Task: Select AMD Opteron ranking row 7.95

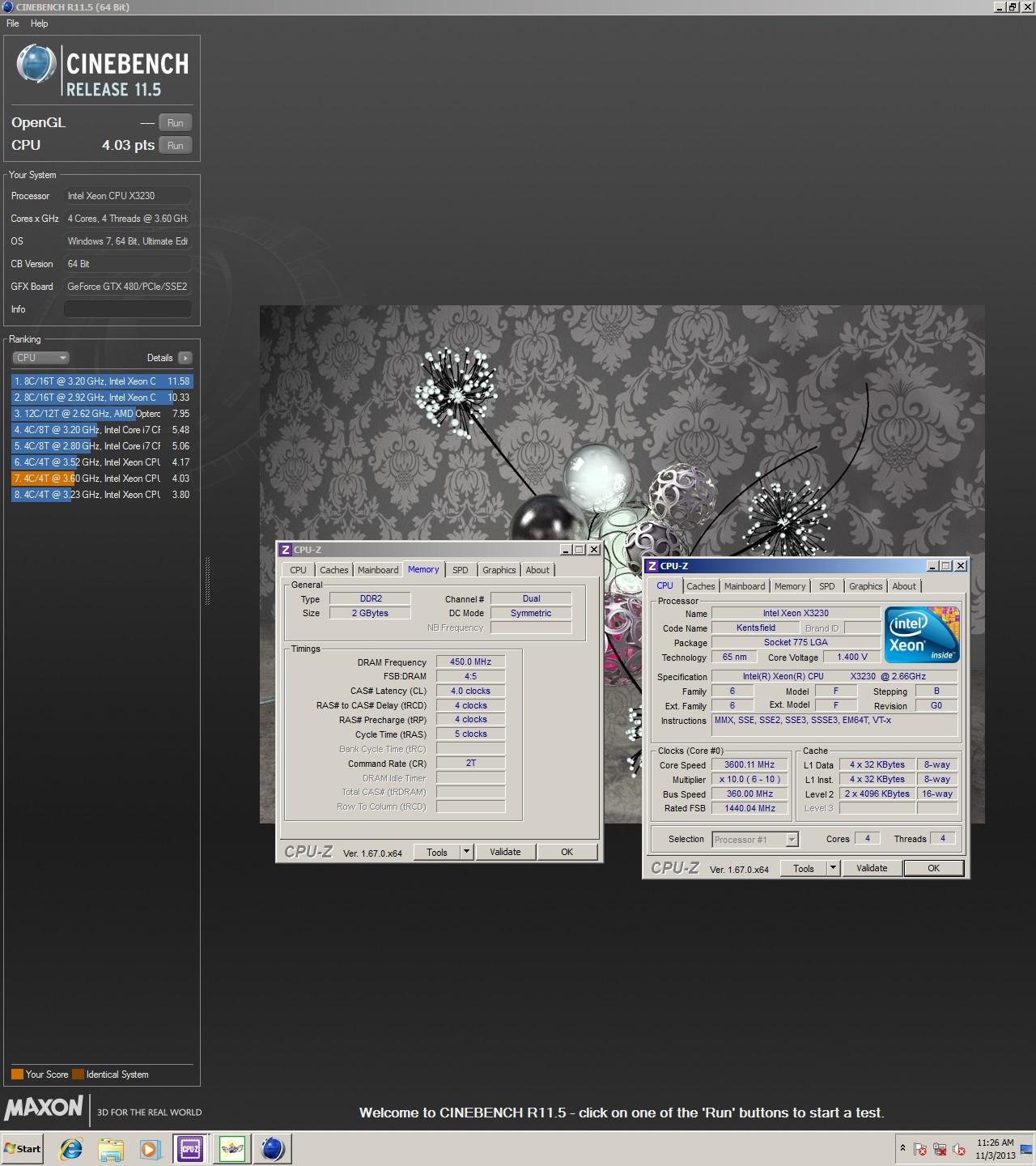Action: (102, 414)
